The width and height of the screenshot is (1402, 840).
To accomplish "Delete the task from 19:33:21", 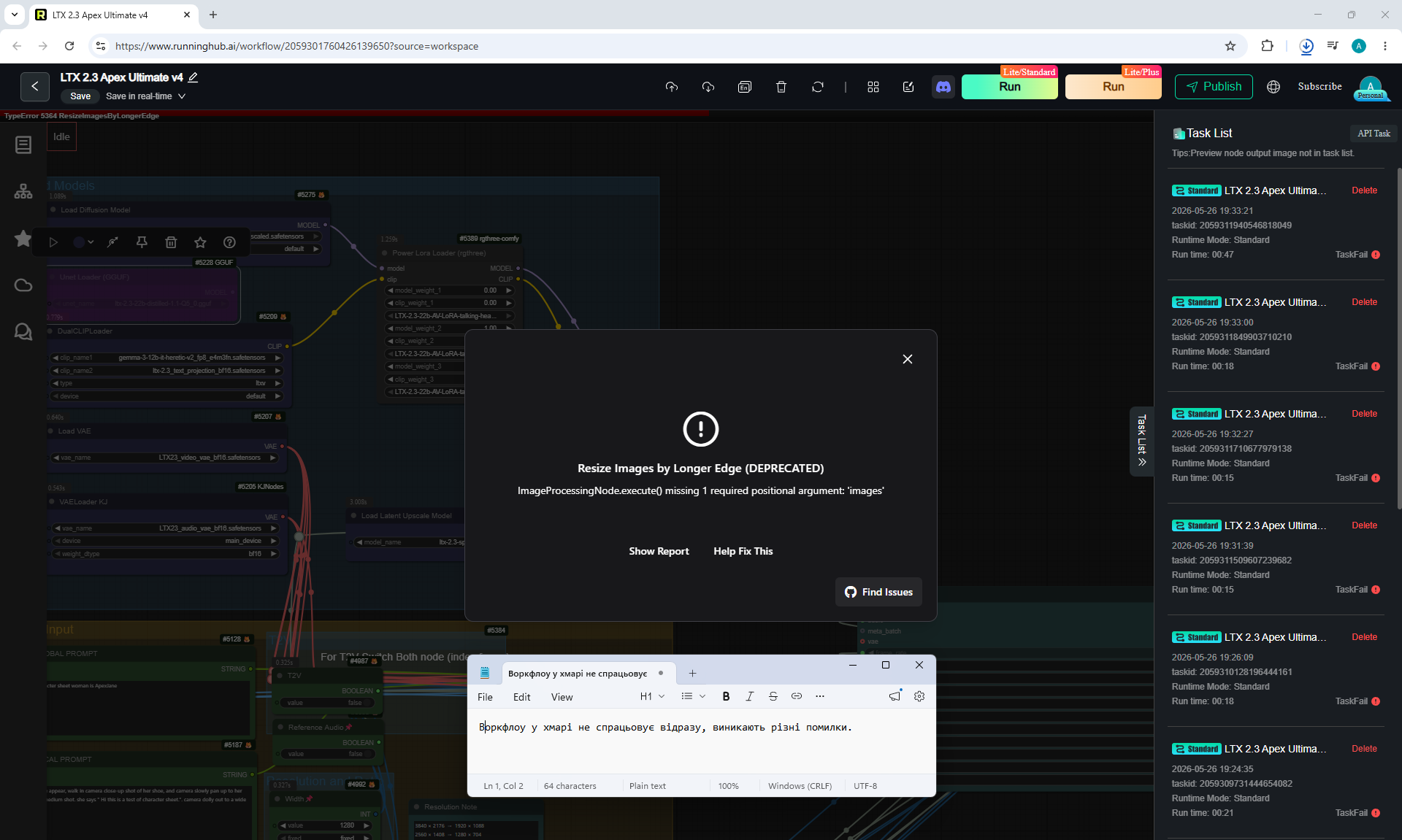I will coord(1364,190).
